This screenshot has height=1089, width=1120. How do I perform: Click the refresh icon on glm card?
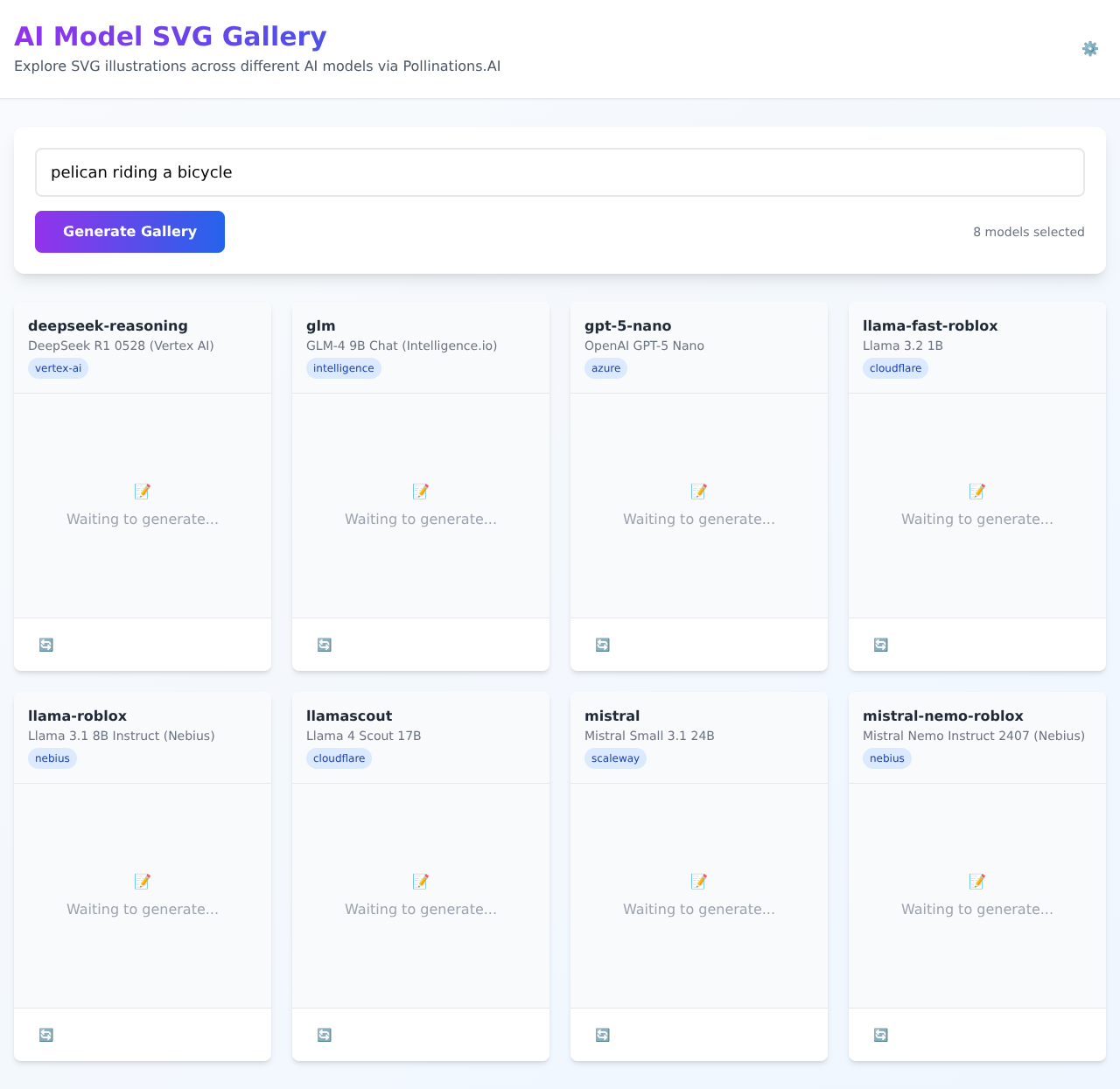point(325,645)
